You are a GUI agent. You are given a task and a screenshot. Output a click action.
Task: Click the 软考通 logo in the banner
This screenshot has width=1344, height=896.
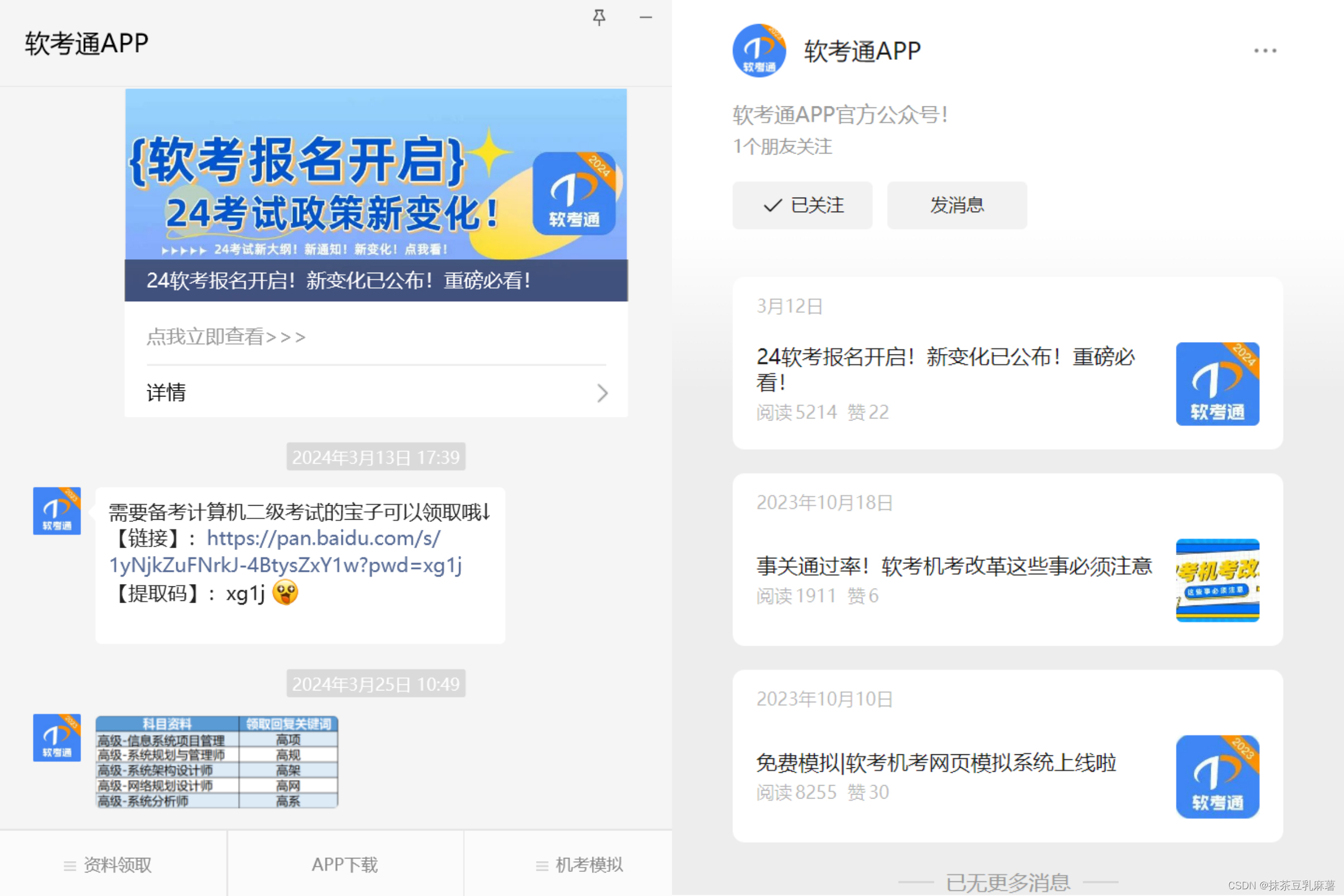(x=573, y=193)
